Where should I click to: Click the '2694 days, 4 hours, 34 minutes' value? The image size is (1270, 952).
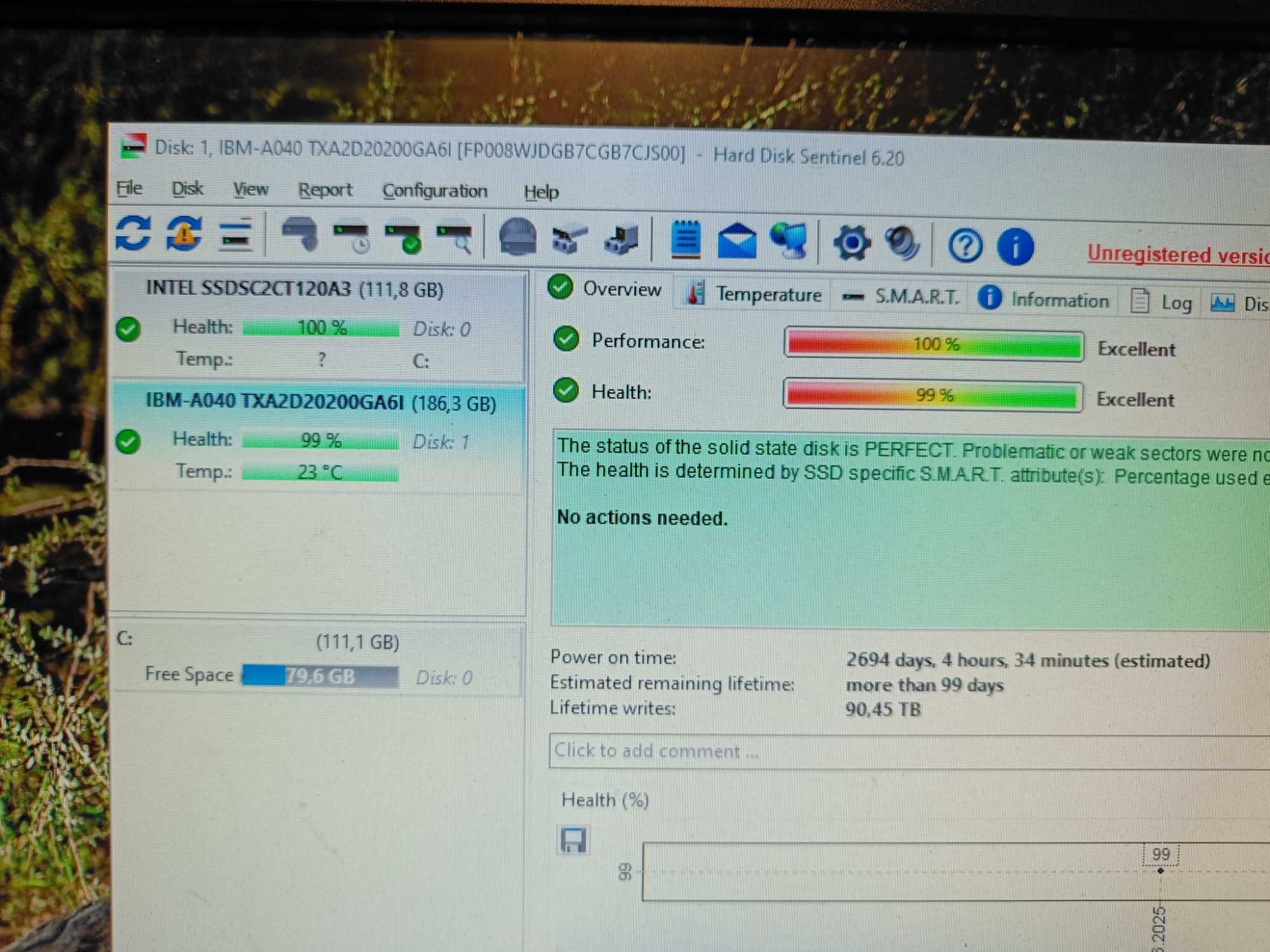pos(1027,661)
